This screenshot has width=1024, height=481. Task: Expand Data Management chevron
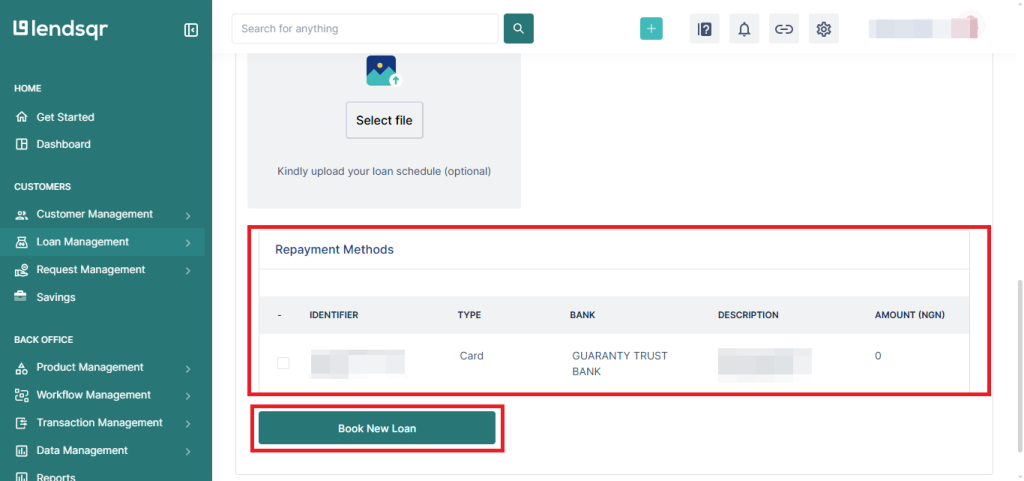click(x=187, y=451)
